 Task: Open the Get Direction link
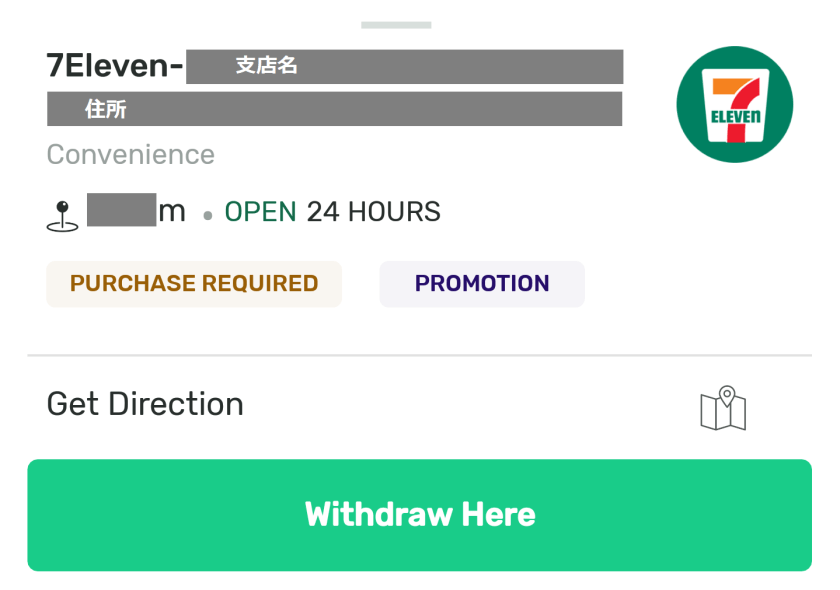145,404
